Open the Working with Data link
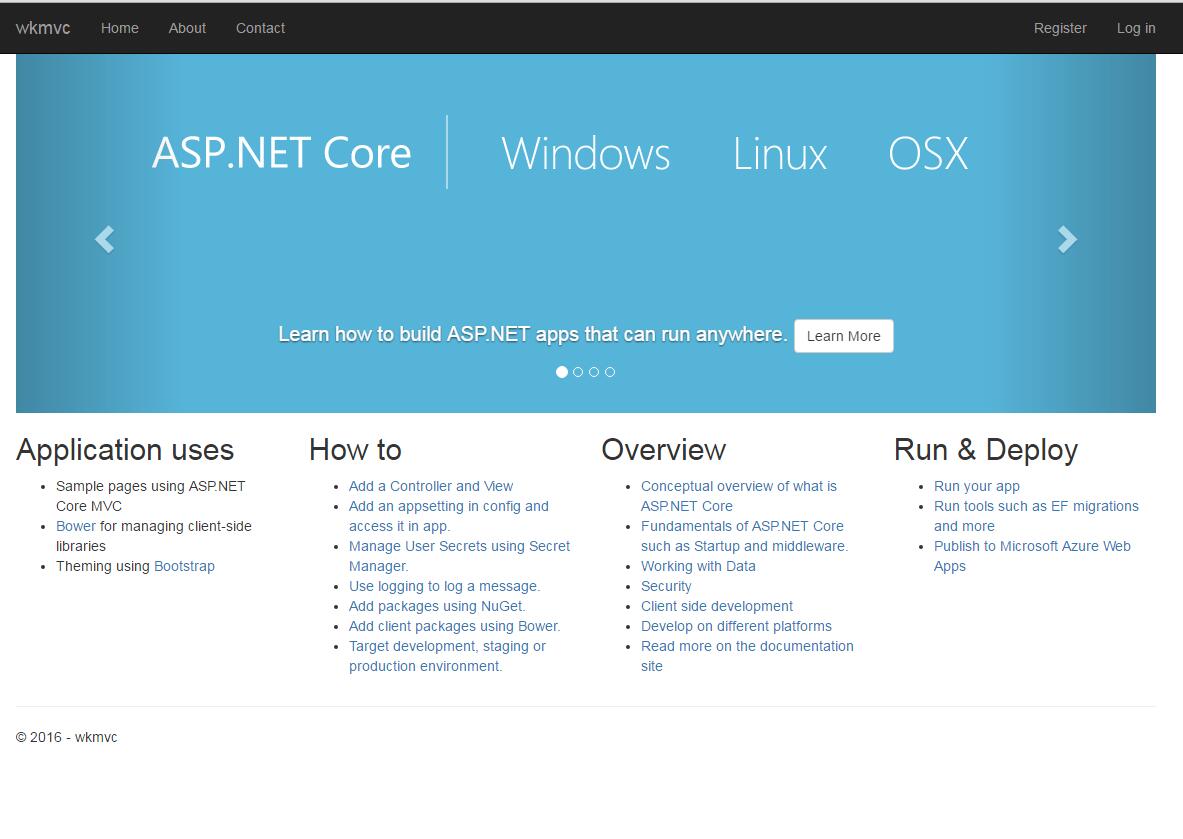The height and width of the screenshot is (839, 1183). (698, 566)
